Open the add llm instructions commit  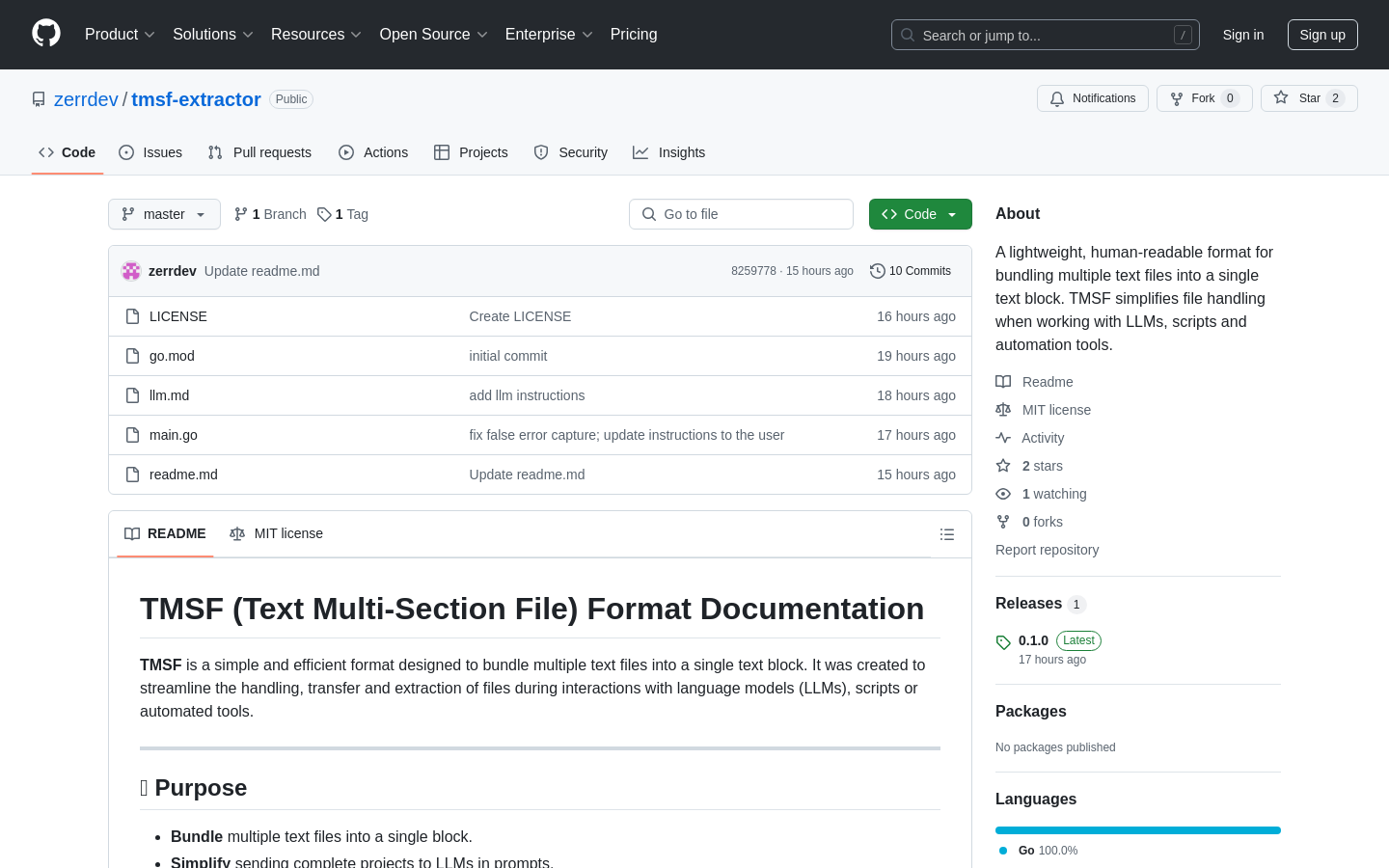(x=527, y=395)
